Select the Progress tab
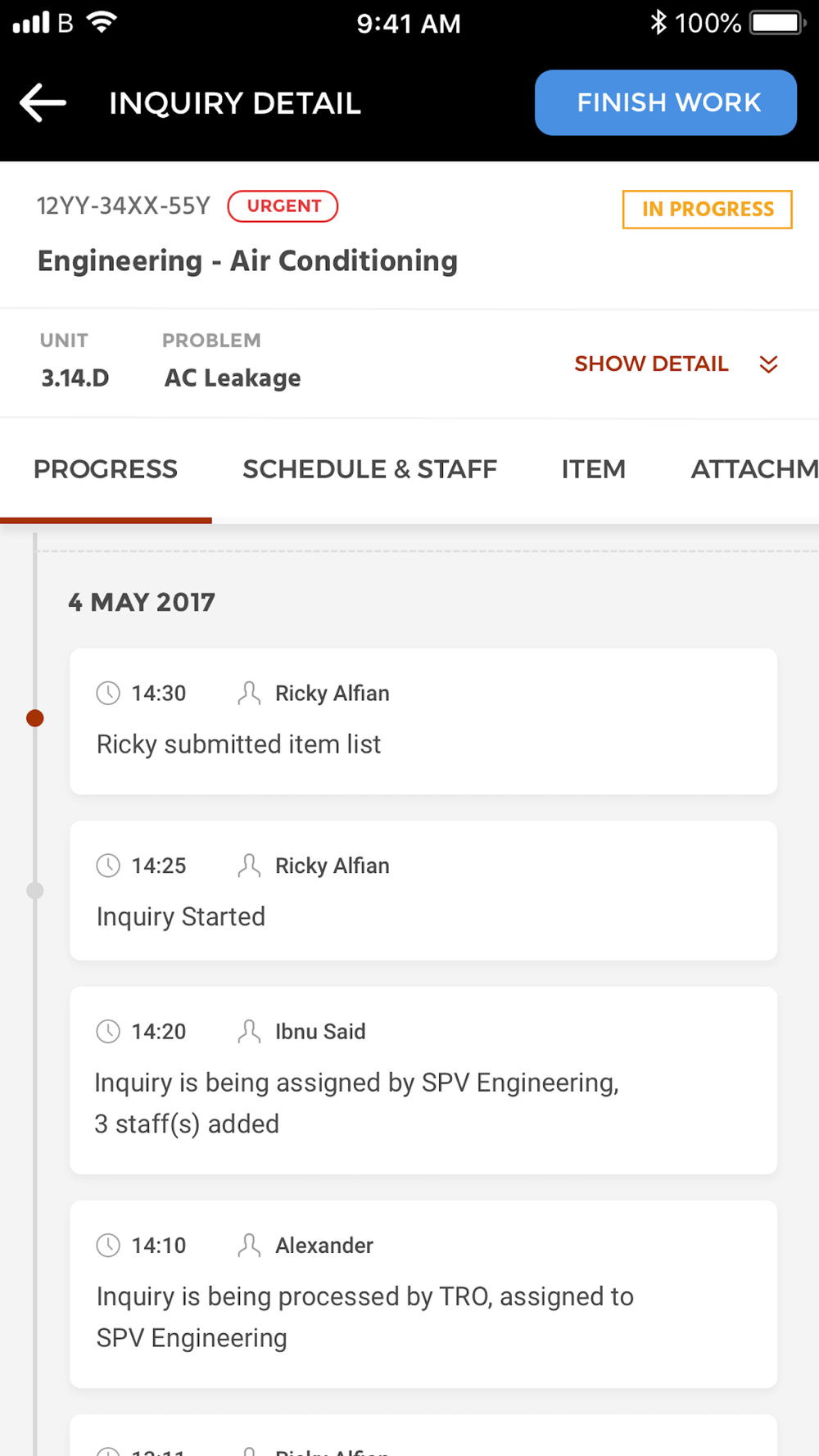The height and width of the screenshot is (1456, 819). 106,469
